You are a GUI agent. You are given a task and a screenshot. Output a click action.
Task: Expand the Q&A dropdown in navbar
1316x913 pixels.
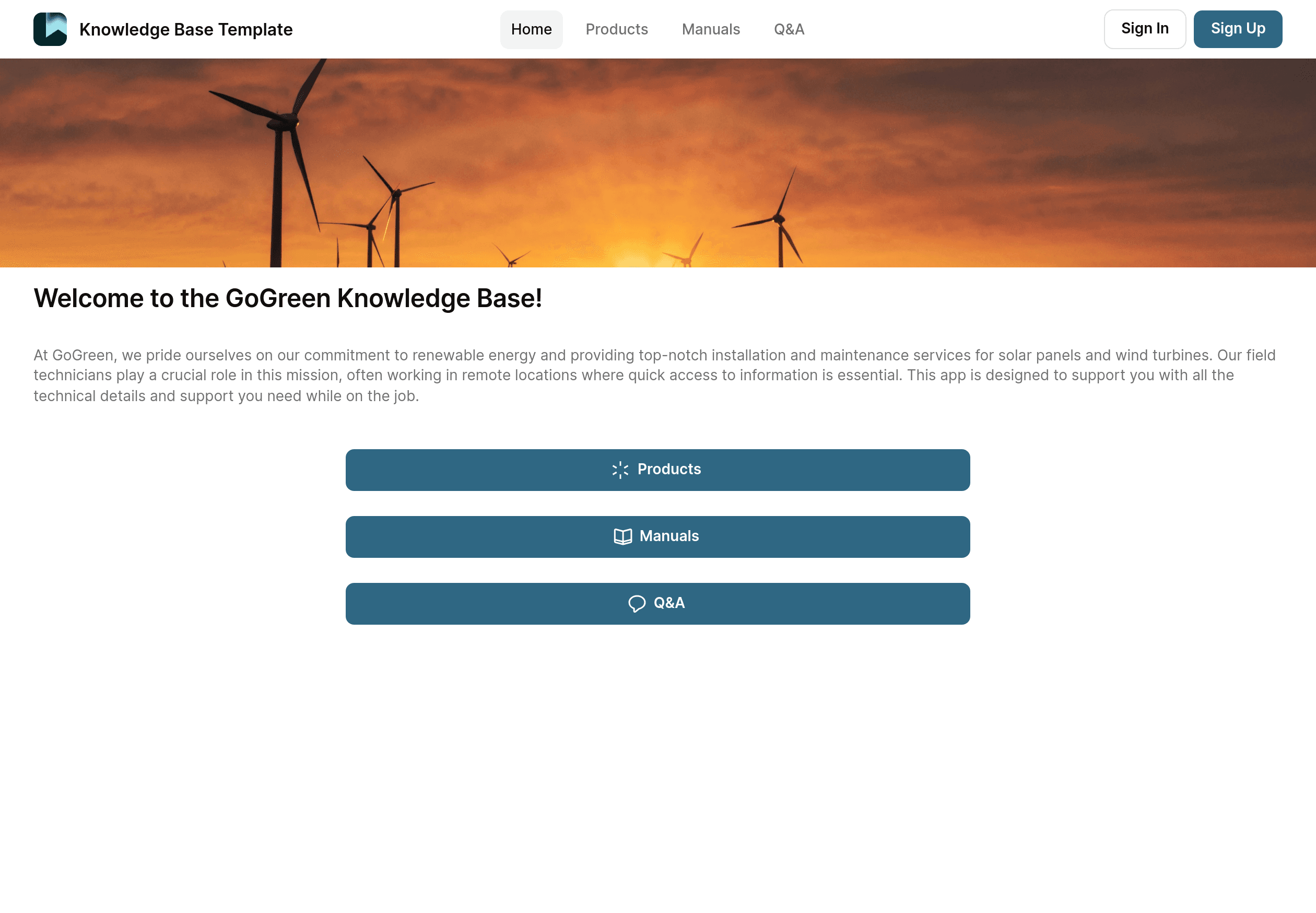pos(789,29)
